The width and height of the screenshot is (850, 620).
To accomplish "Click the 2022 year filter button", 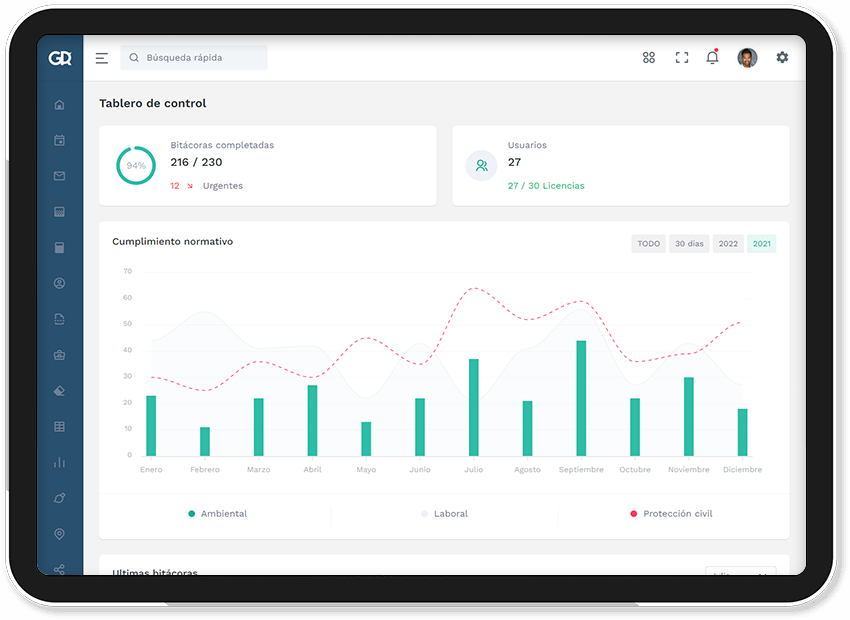I will coord(728,244).
